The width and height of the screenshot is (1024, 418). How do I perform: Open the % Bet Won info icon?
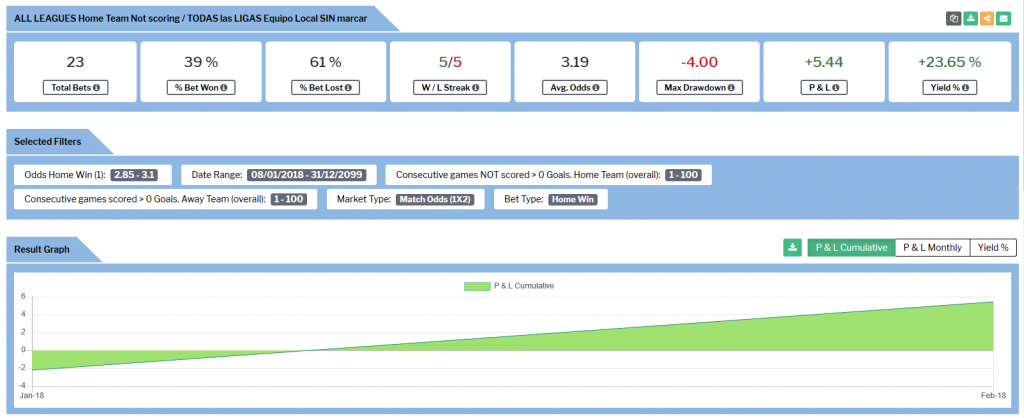coord(223,88)
